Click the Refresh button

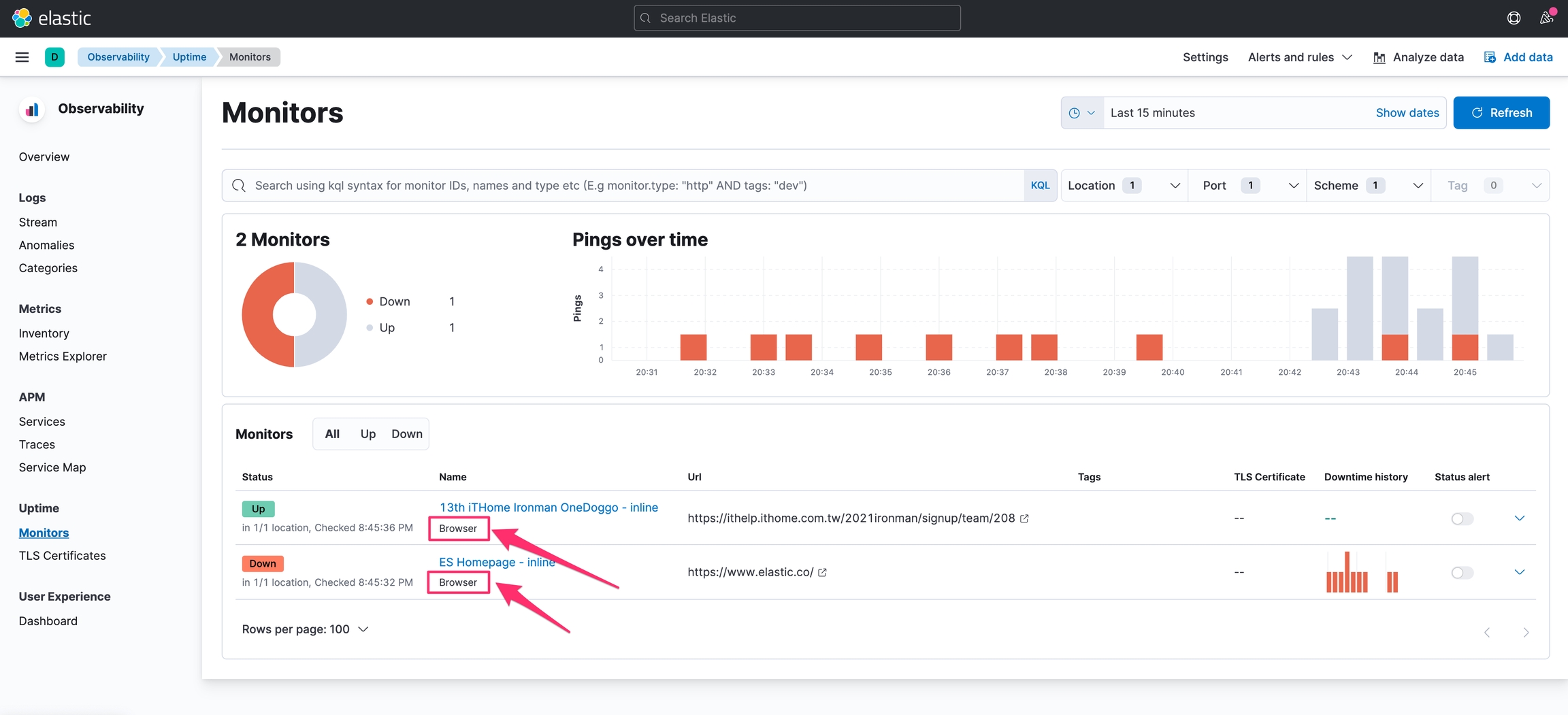[1501, 113]
